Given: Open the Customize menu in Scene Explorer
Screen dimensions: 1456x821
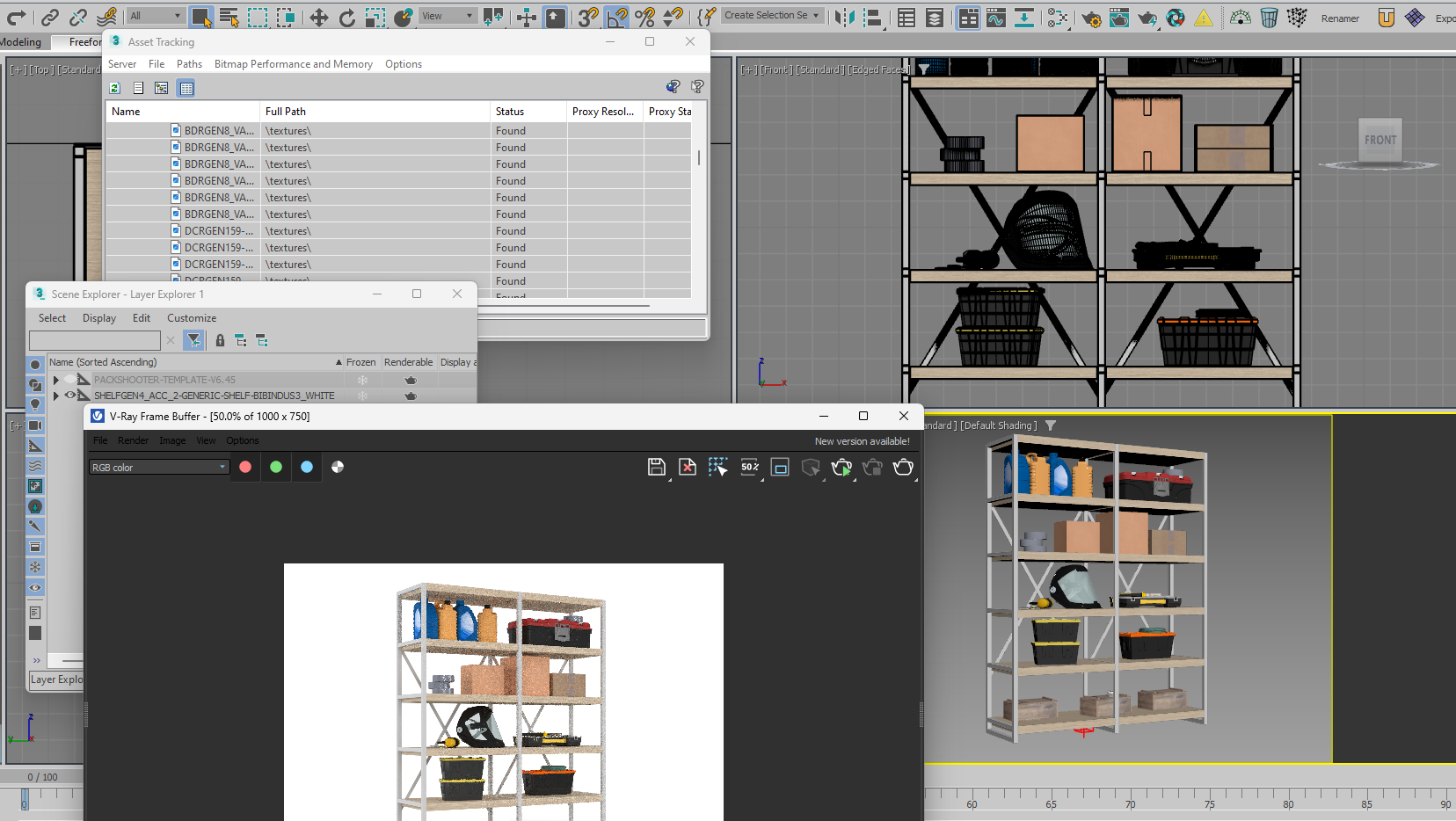Looking at the screenshot, I should 192,318.
